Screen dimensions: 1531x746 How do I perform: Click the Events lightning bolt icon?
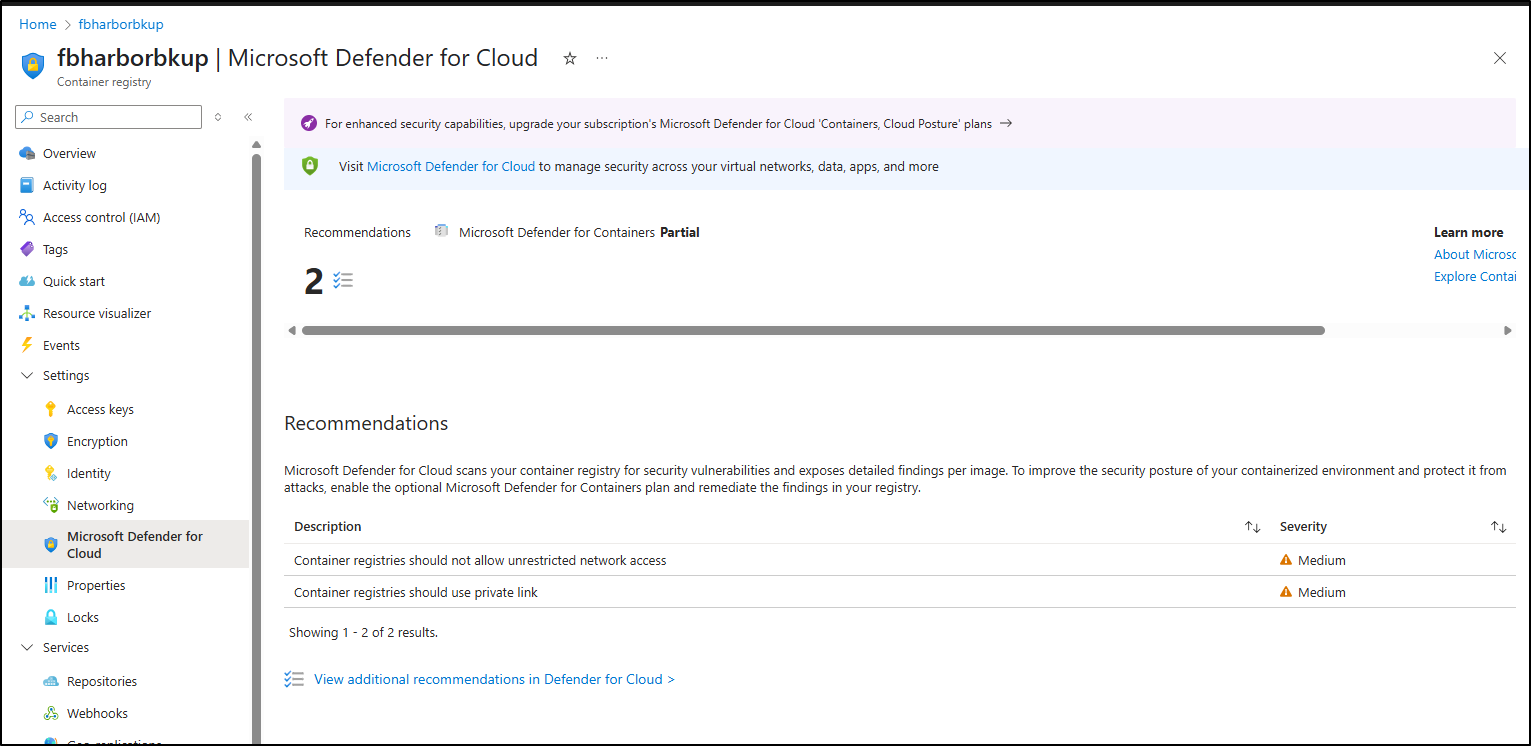(x=27, y=345)
